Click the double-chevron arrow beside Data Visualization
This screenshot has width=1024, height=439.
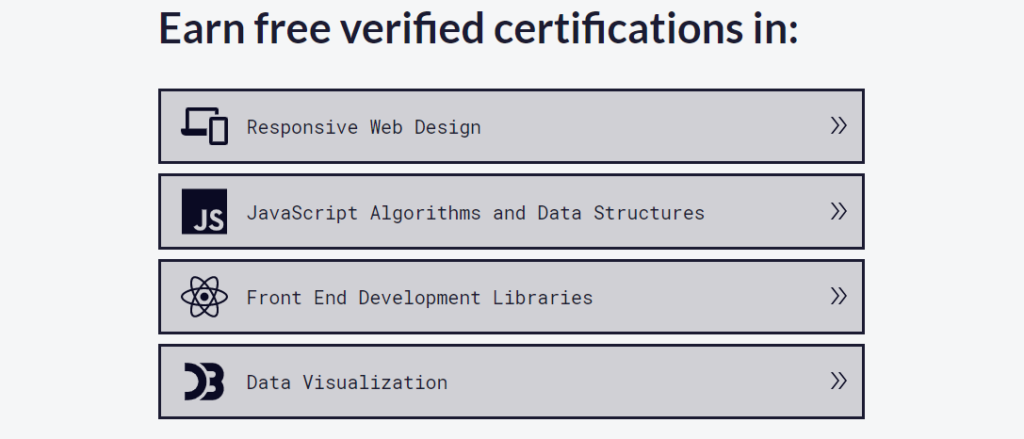tap(838, 381)
